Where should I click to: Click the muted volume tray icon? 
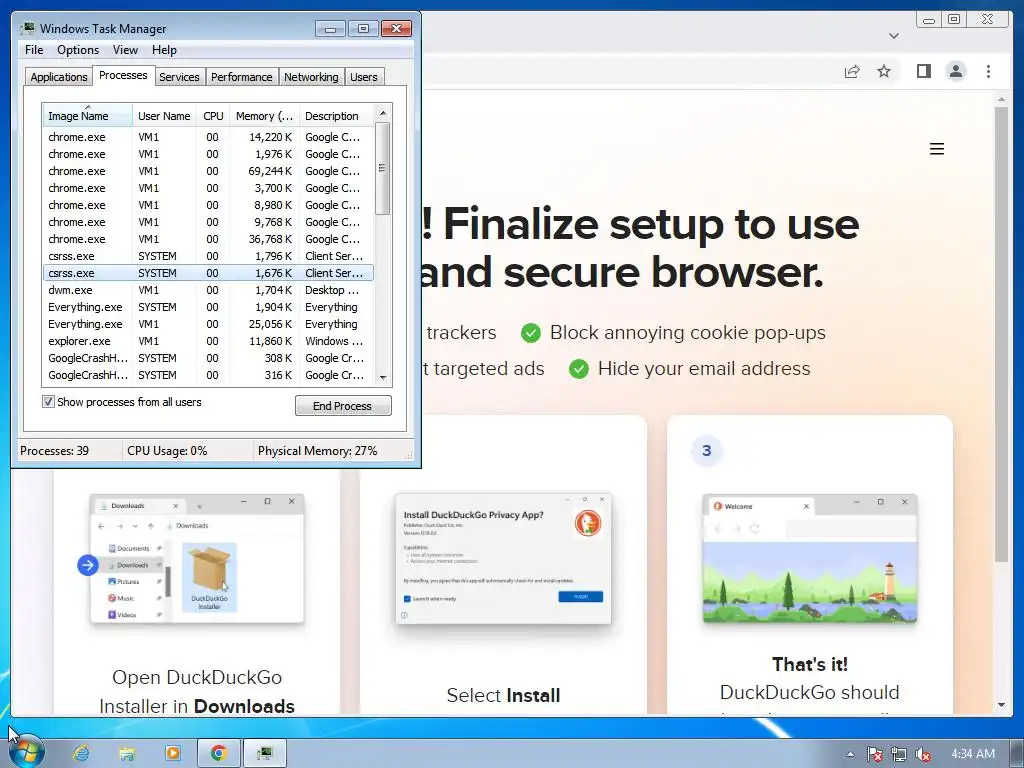(923, 754)
